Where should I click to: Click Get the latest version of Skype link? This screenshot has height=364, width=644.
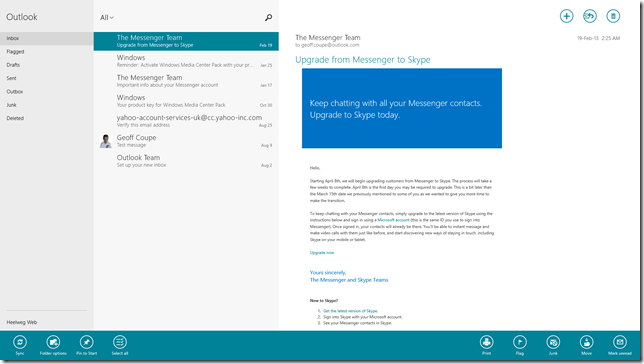point(350,311)
